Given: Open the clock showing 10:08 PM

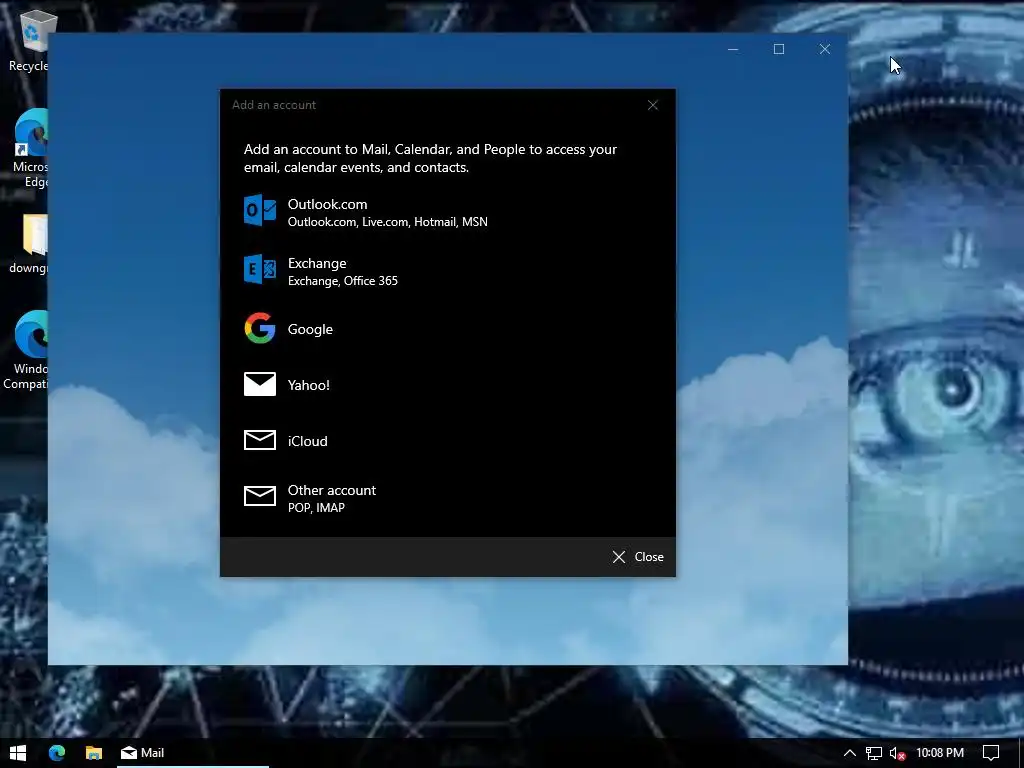Looking at the screenshot, I should 940,753.
